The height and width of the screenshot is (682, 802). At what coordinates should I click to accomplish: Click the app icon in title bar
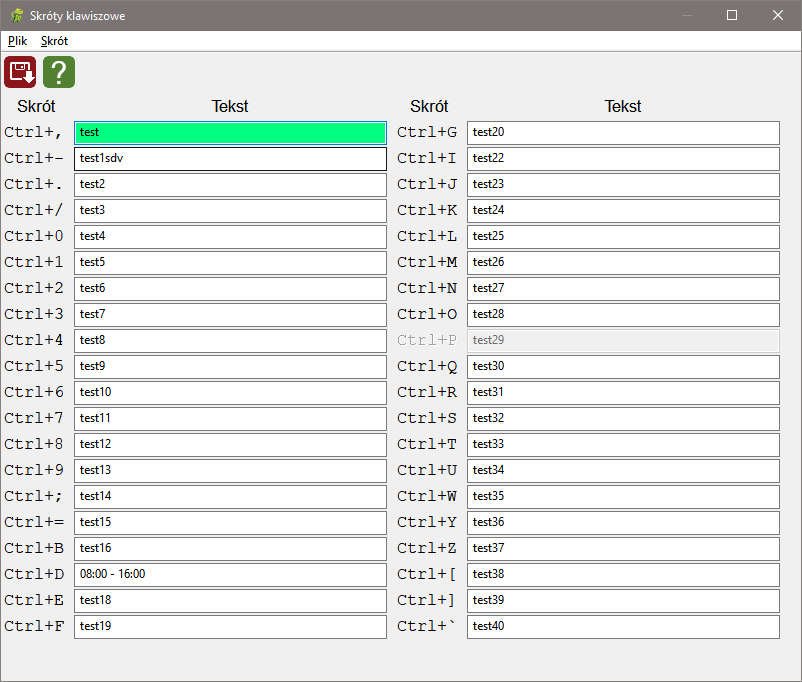point(16,16)
